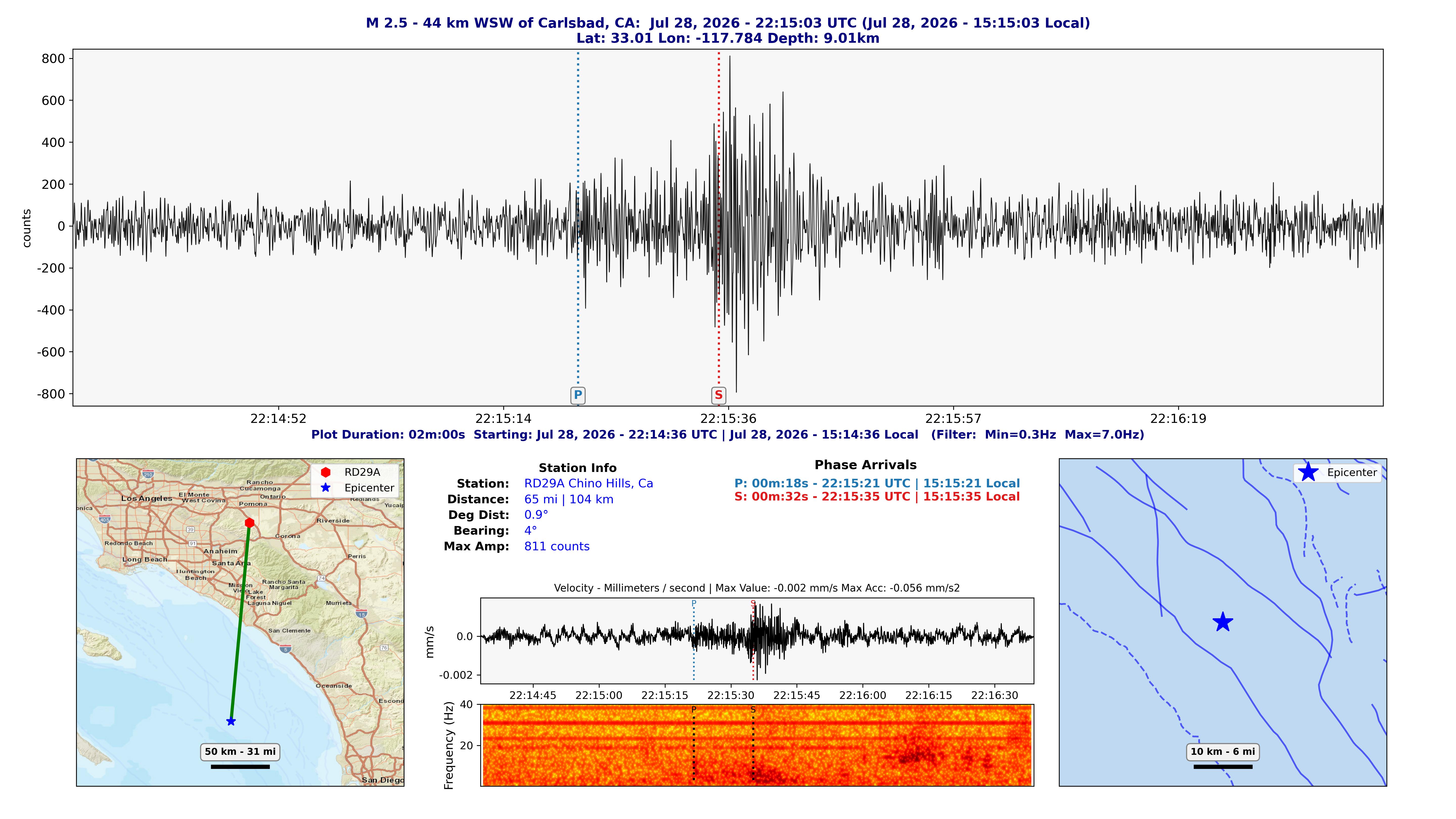Image resolution: width=1456 pixels, height=819 pixels.
Task: Click the star icon in the fault map legend
Action: click(1308, 472)
